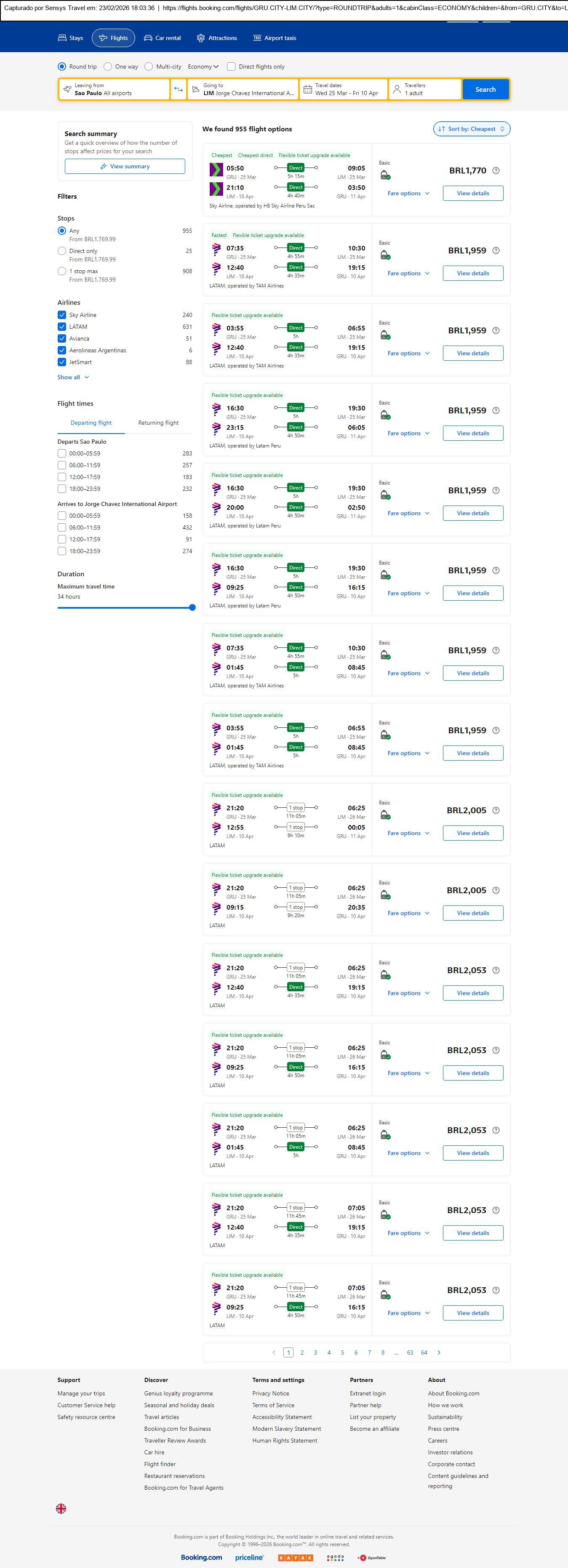
Task: Enable the Direct flights only checkbox
Action: click(x=231, y=67)
